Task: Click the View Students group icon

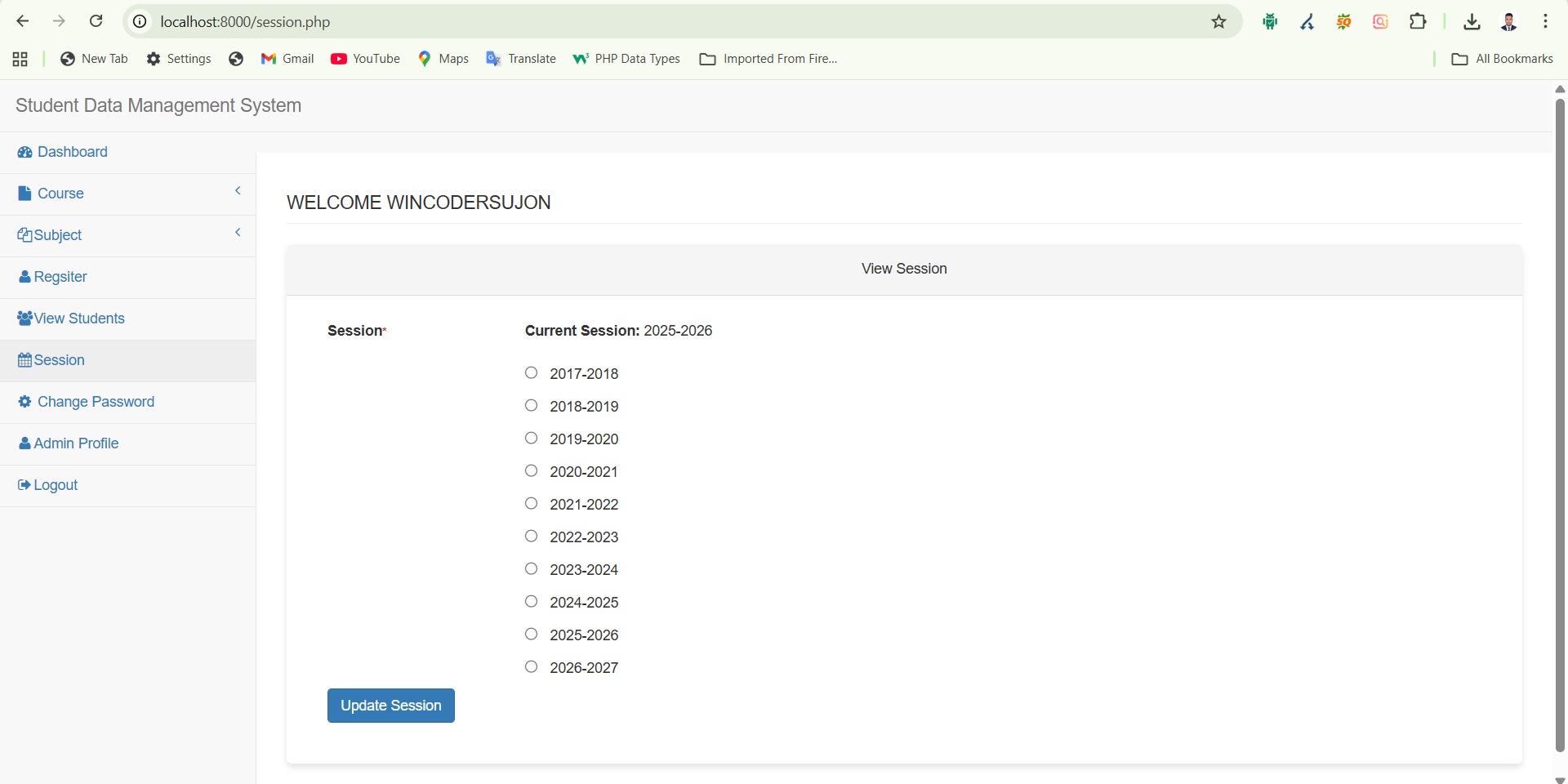Action: (24, 318)
